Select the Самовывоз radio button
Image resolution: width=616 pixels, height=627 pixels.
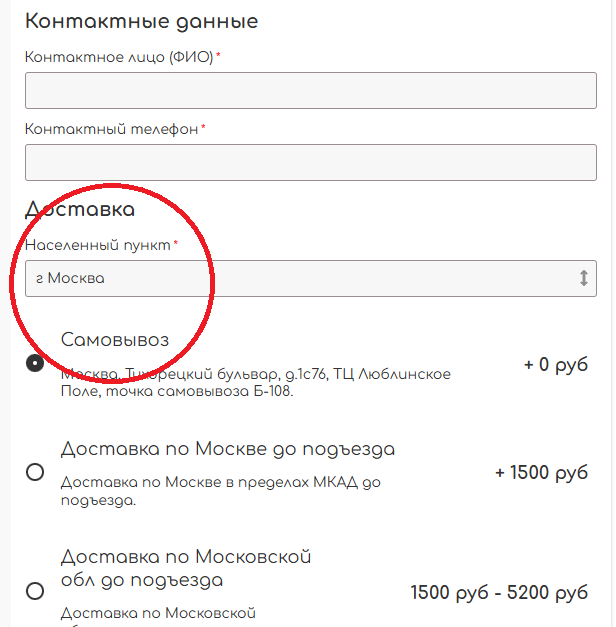(36, 363)
